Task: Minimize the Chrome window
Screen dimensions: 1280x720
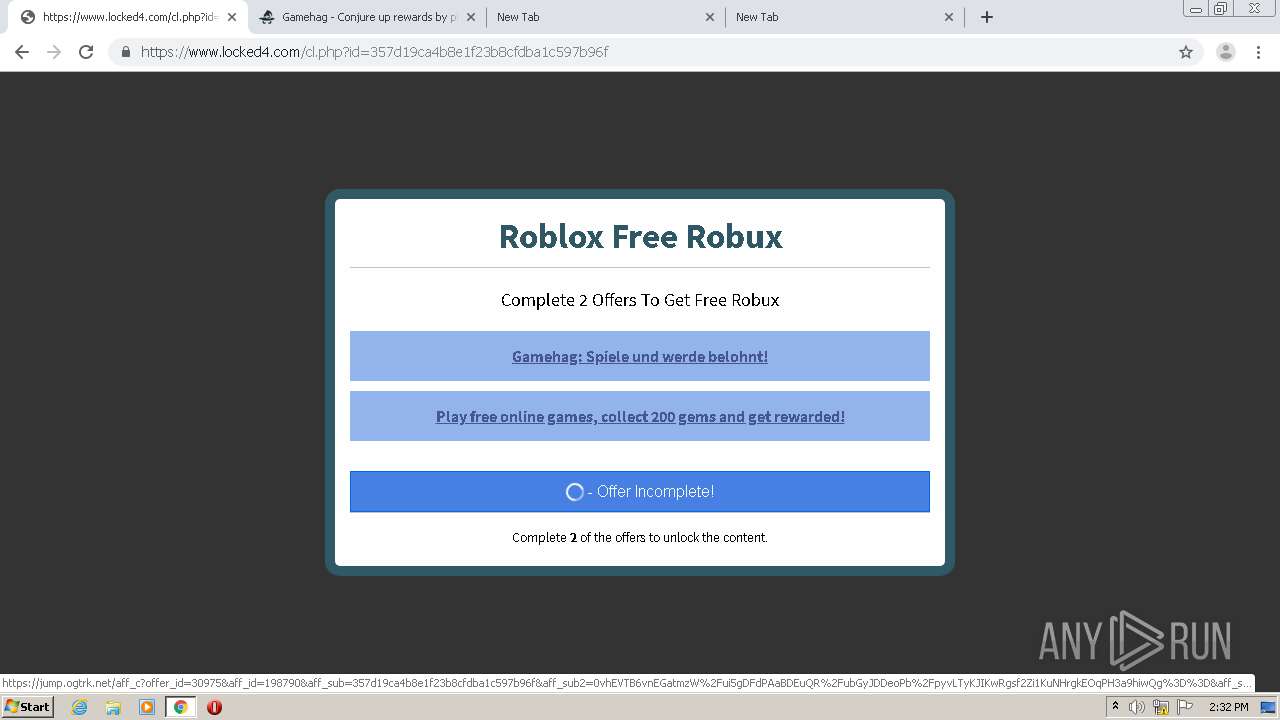Action: click(1195, 9)
